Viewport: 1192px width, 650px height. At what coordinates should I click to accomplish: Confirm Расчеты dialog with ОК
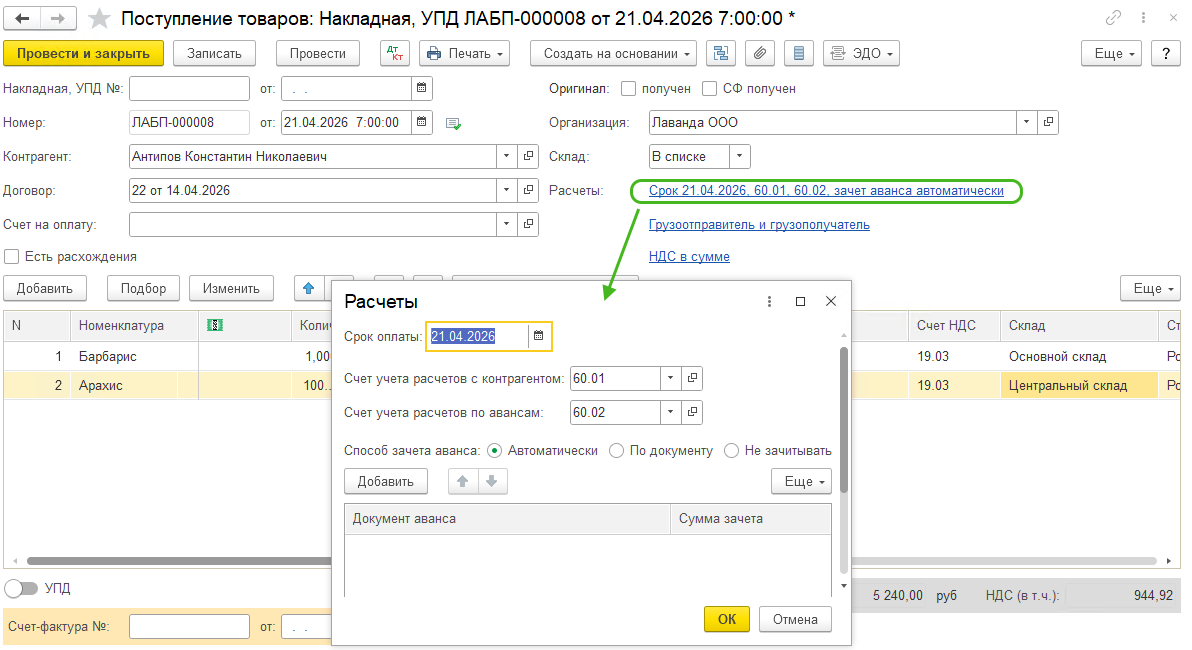(x=727, y=619)
